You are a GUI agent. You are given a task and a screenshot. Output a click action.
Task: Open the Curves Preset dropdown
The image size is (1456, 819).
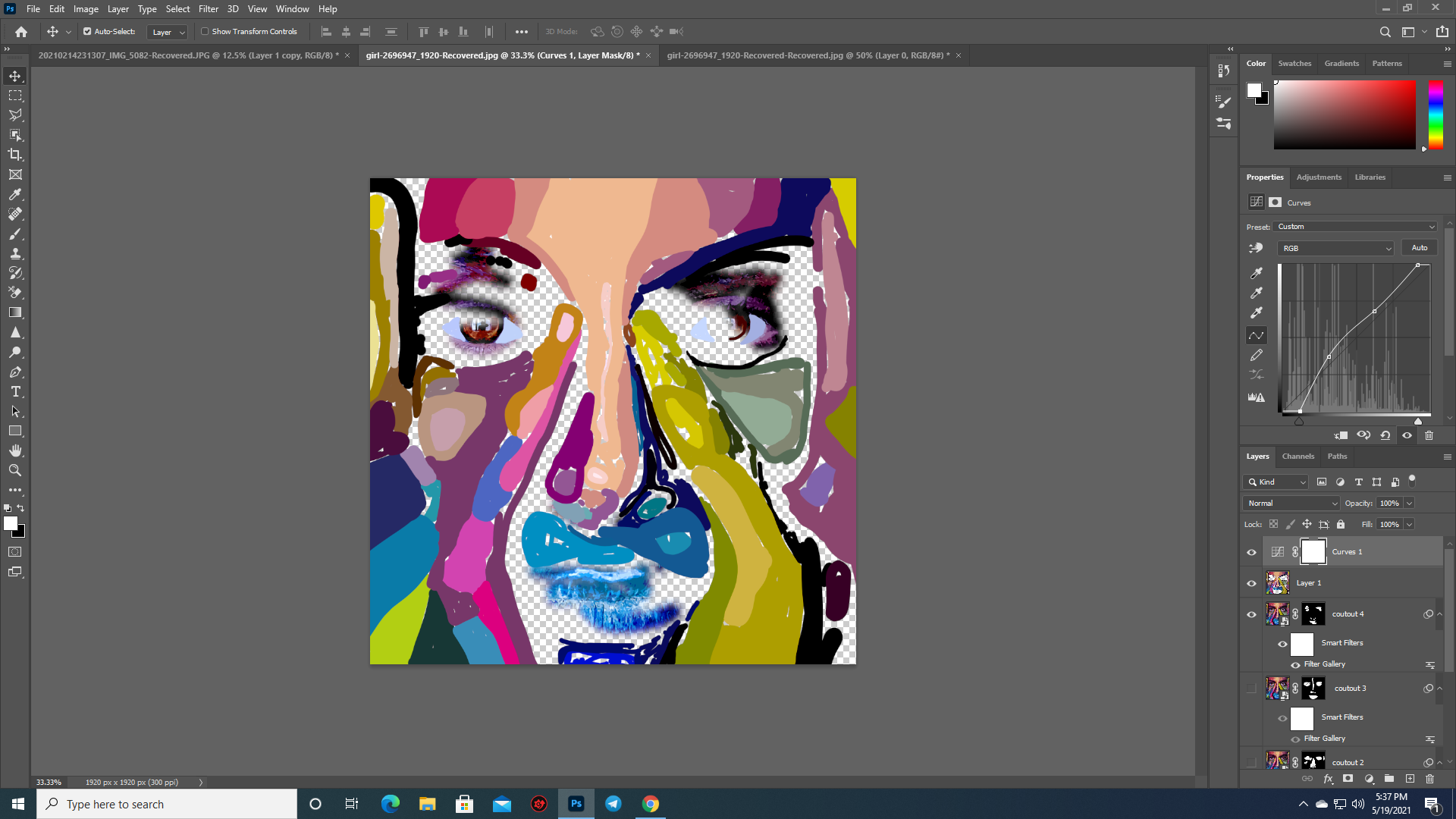pos(1355,227)
